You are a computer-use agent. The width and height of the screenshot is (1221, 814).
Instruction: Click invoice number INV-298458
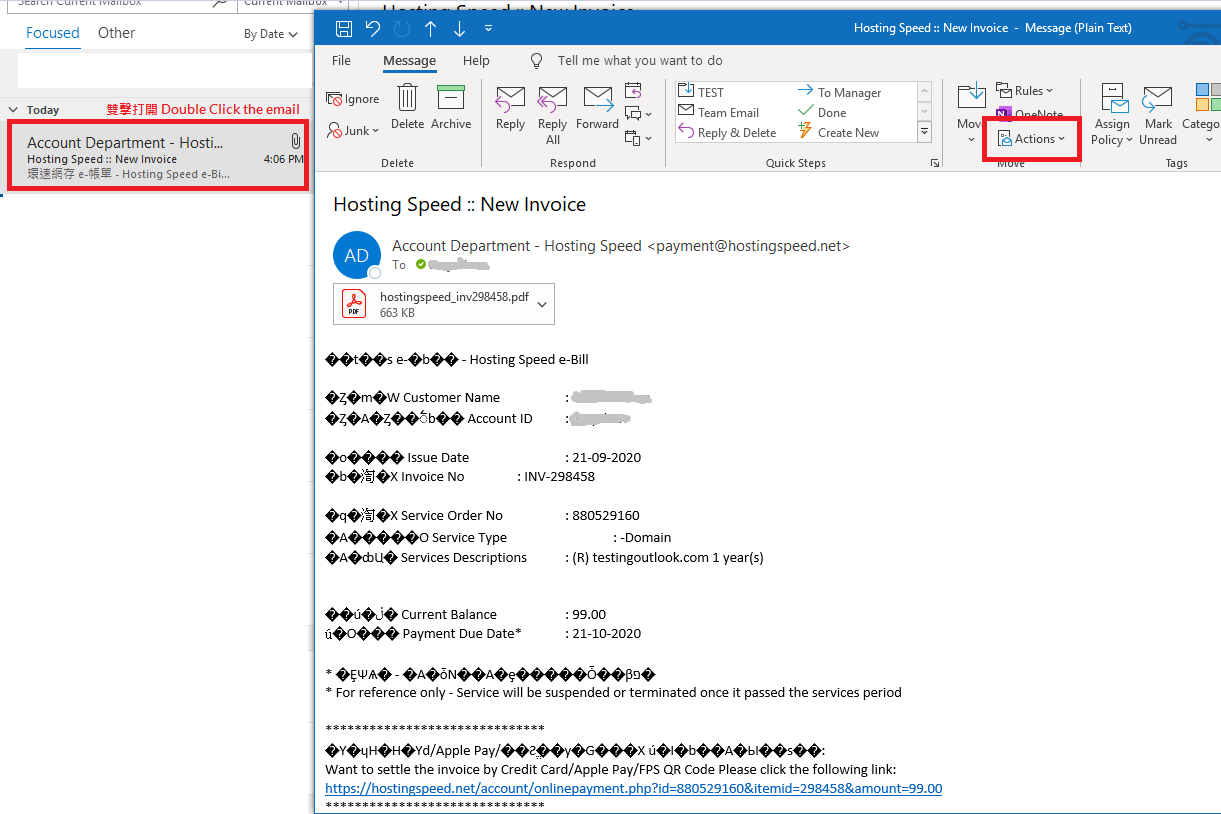point(559,476)
